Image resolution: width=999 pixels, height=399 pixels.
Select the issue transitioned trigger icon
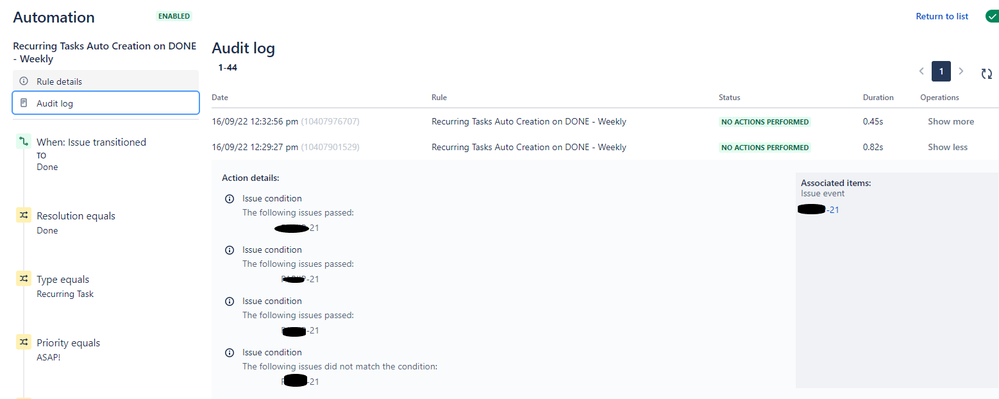[x=24, y=142]
